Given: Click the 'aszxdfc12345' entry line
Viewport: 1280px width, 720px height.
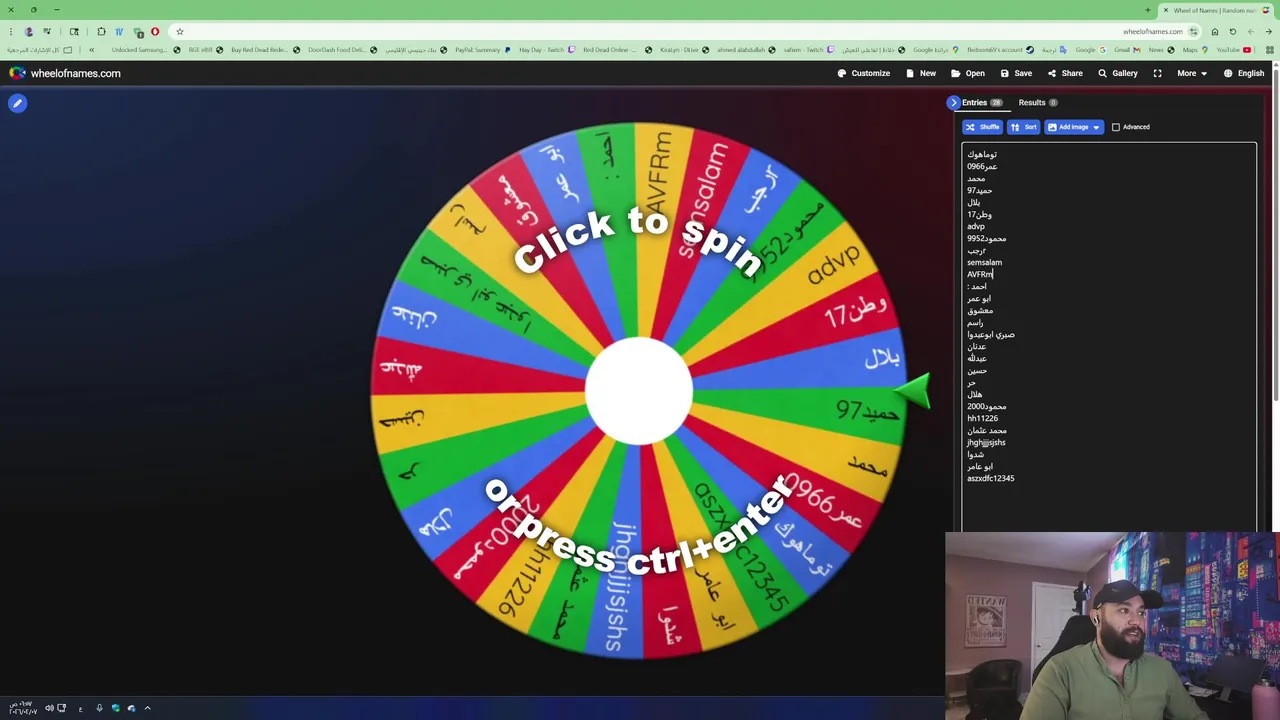Looking at the screenshot, I should point(990,478).
